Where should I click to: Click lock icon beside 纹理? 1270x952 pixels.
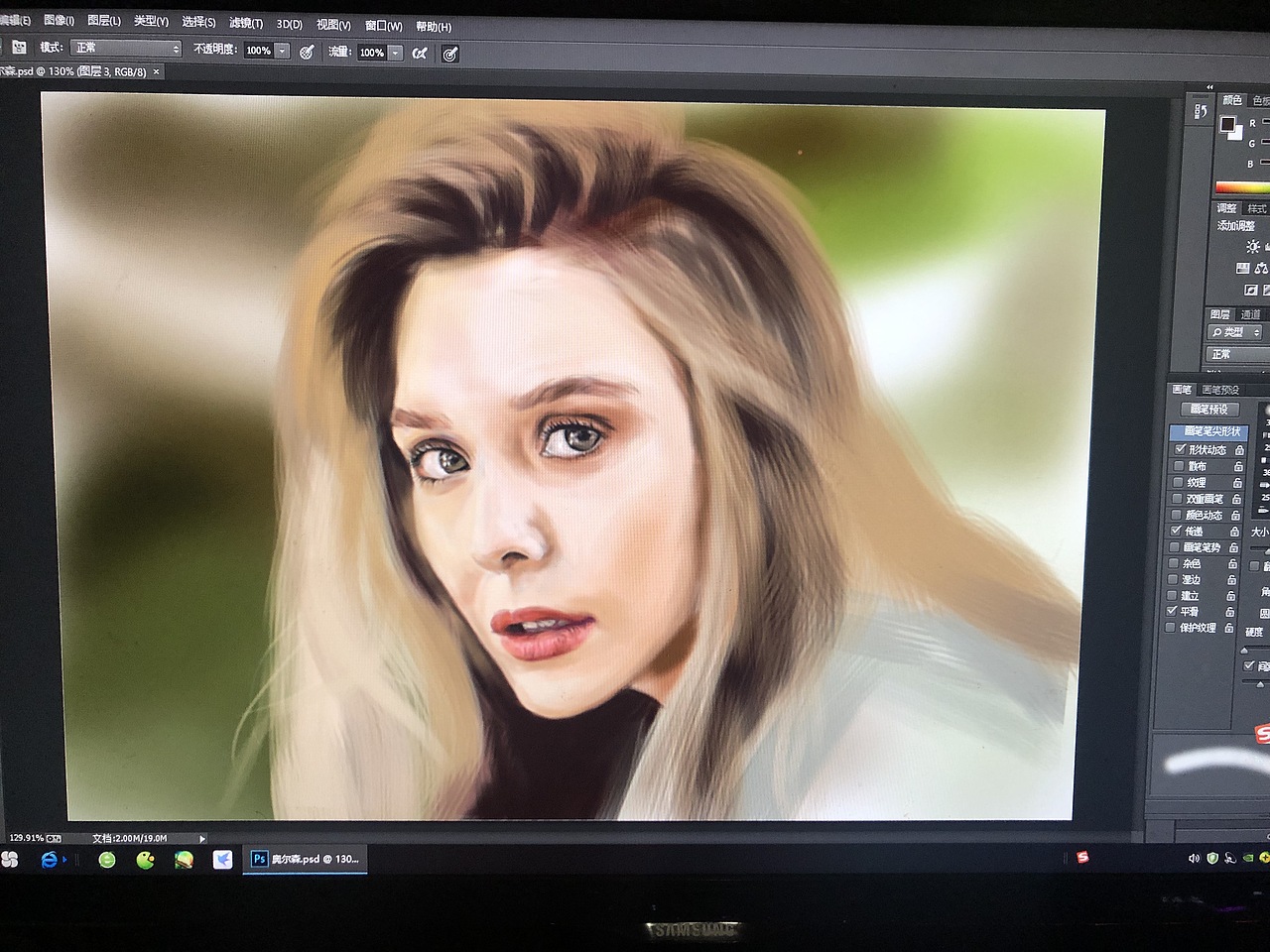tap(1237, 483)
